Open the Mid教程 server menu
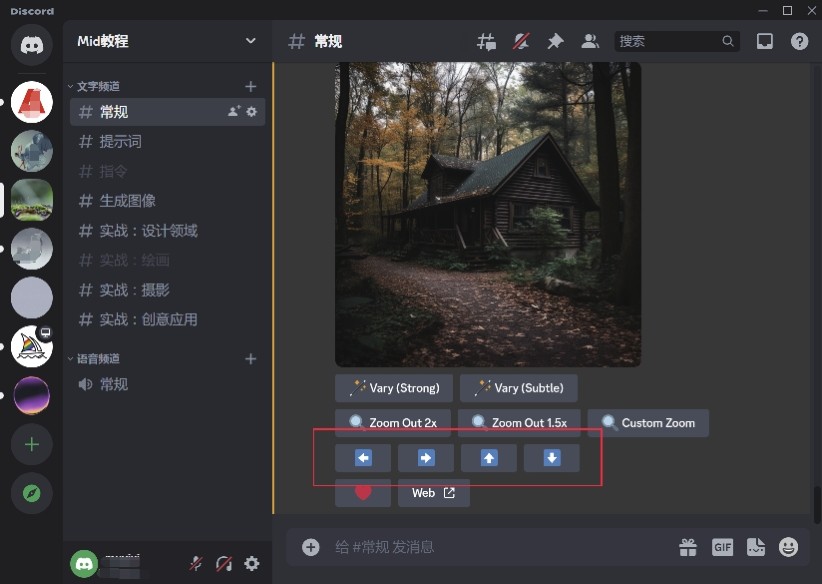Image resolution: width=822 pixels, height=584 pixels. pos(167,41)
